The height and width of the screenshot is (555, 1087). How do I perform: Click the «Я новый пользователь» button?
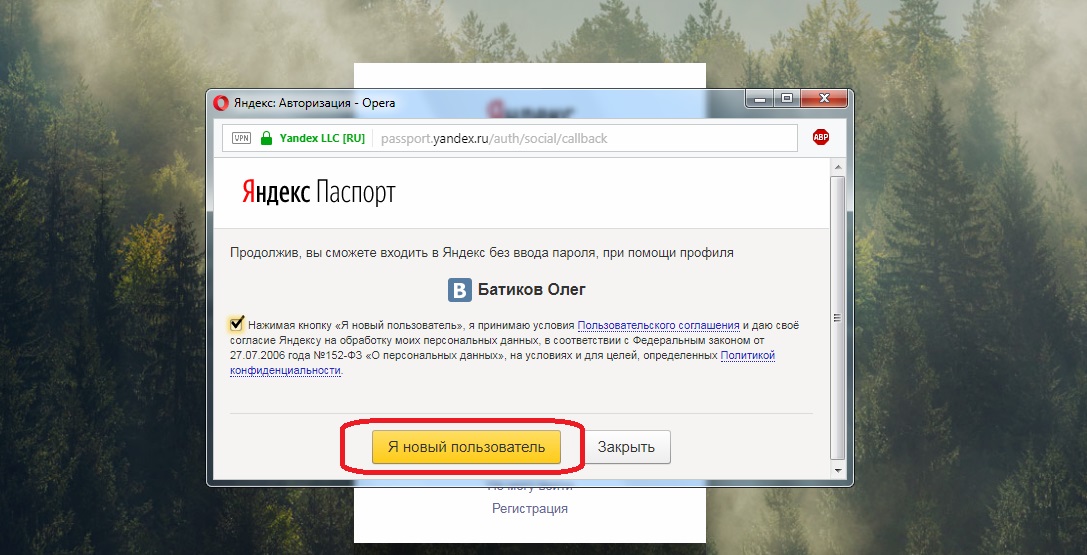466,447
